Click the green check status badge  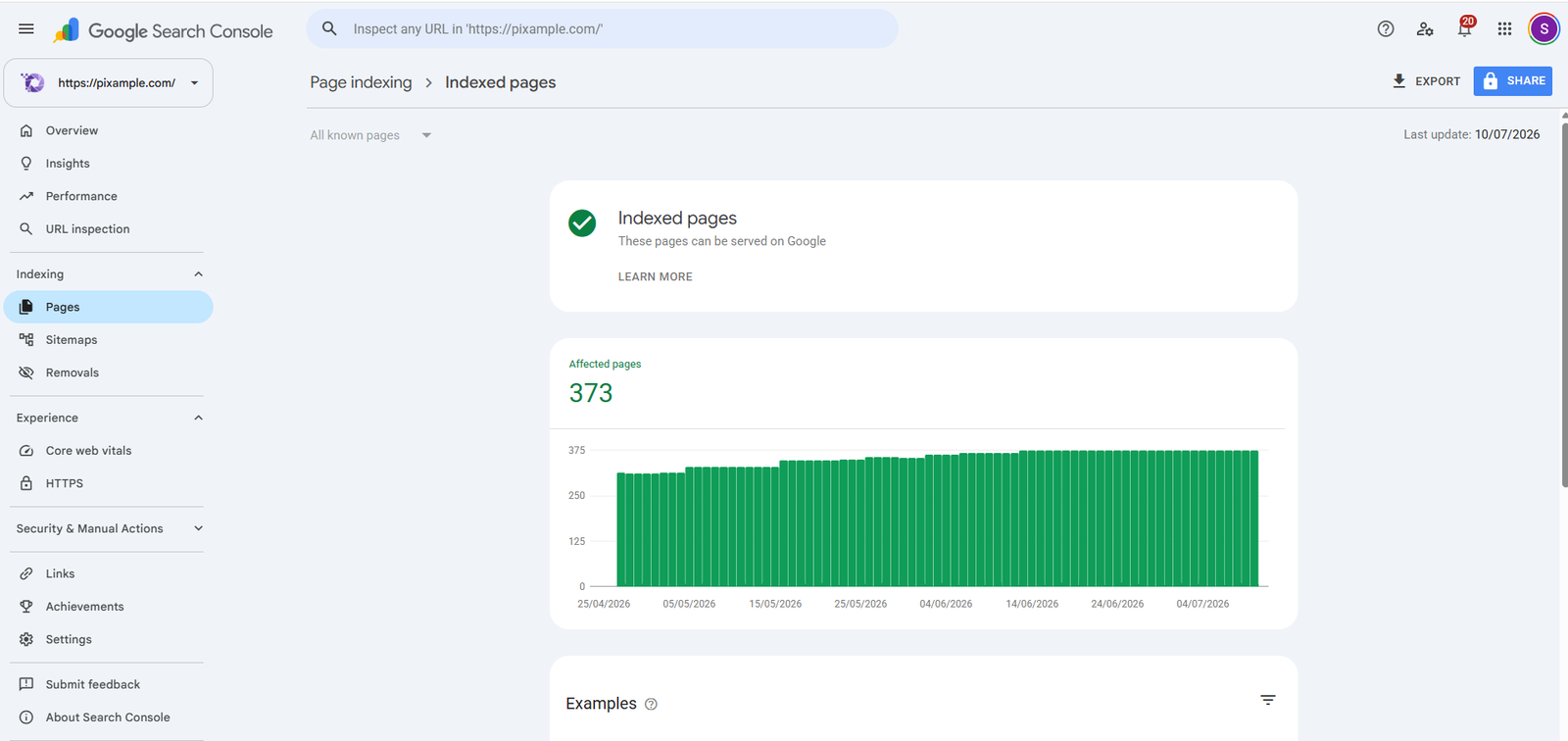pos(582,223)
